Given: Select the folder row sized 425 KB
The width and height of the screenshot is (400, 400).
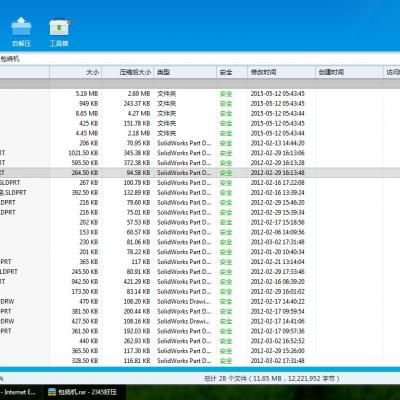Looking at the screenshot, I should pos(200,123).
